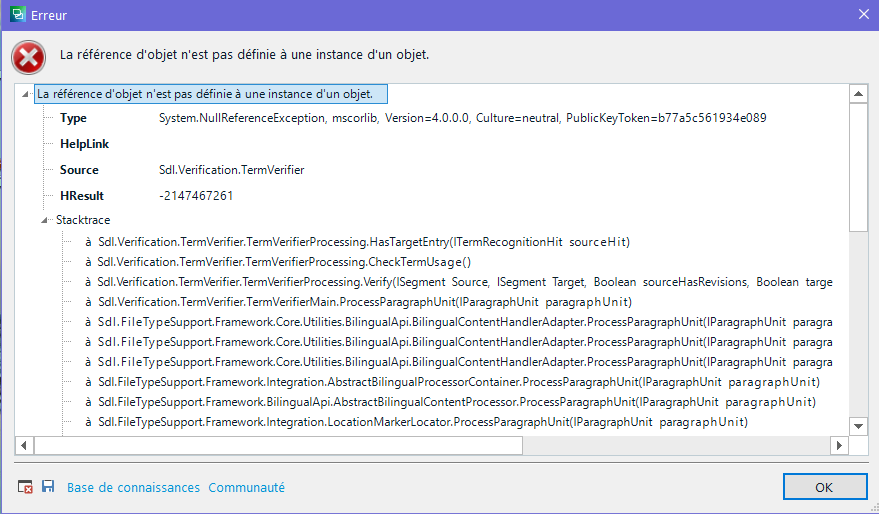
Task: Click the Stacktrace label
Action: point(83,220)
